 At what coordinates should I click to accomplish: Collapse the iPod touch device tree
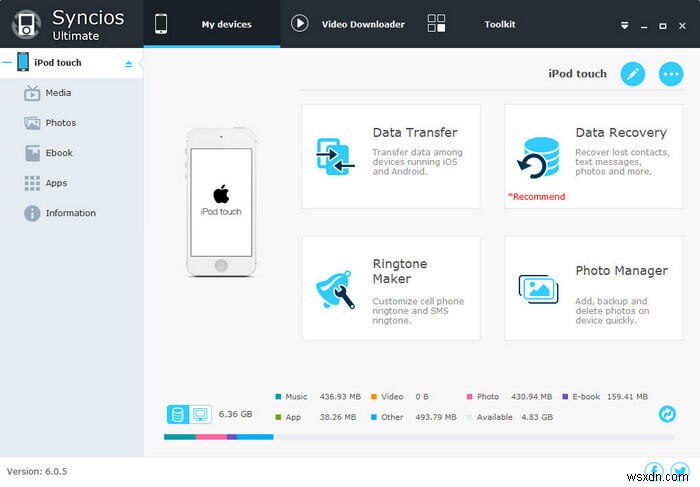(x=7, y=62)
